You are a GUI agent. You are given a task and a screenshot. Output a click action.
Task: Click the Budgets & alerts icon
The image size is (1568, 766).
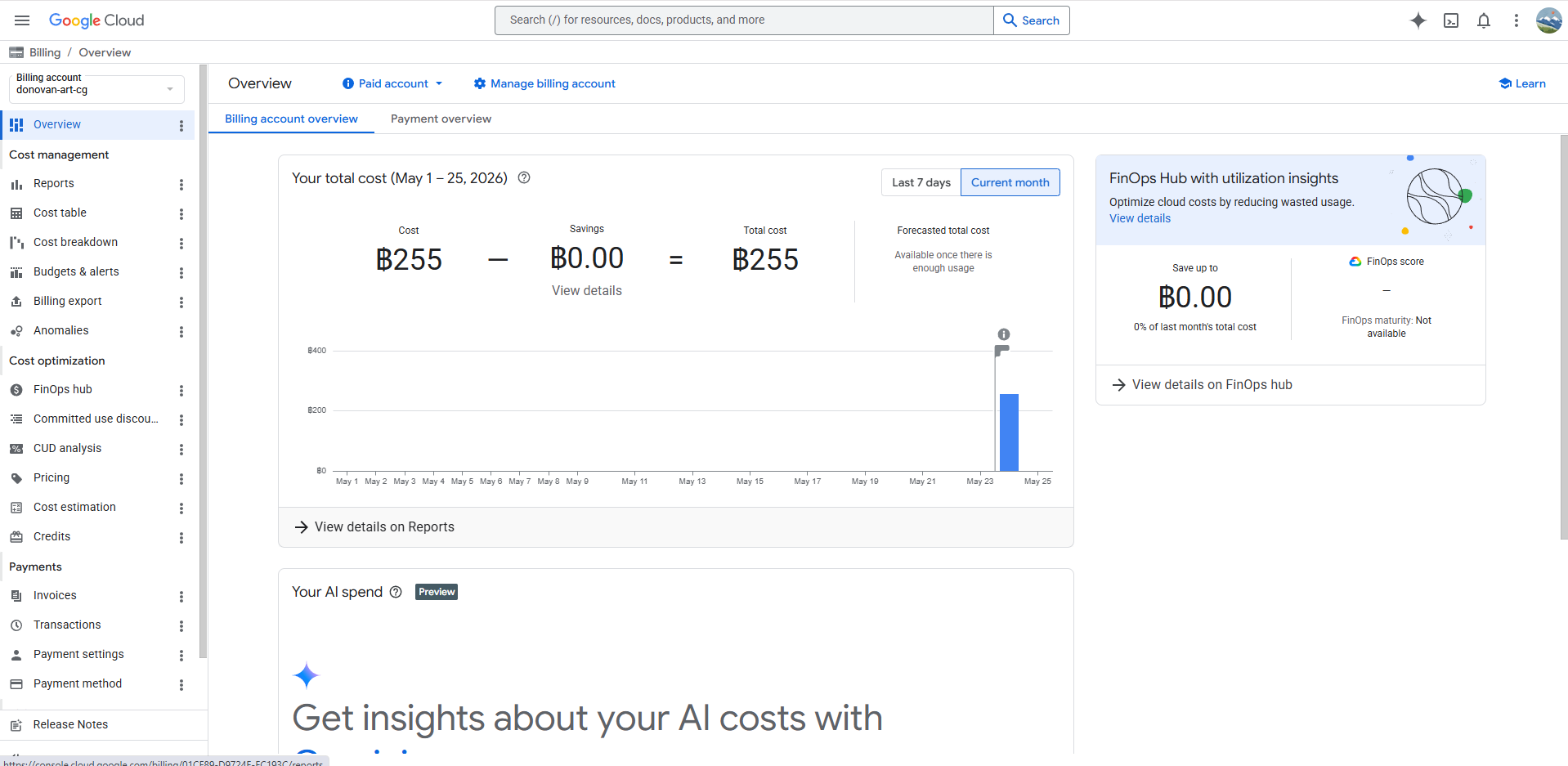16,272
